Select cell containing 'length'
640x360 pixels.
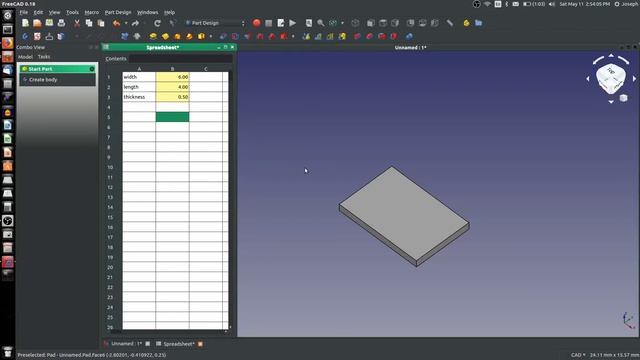pos(139,87)
